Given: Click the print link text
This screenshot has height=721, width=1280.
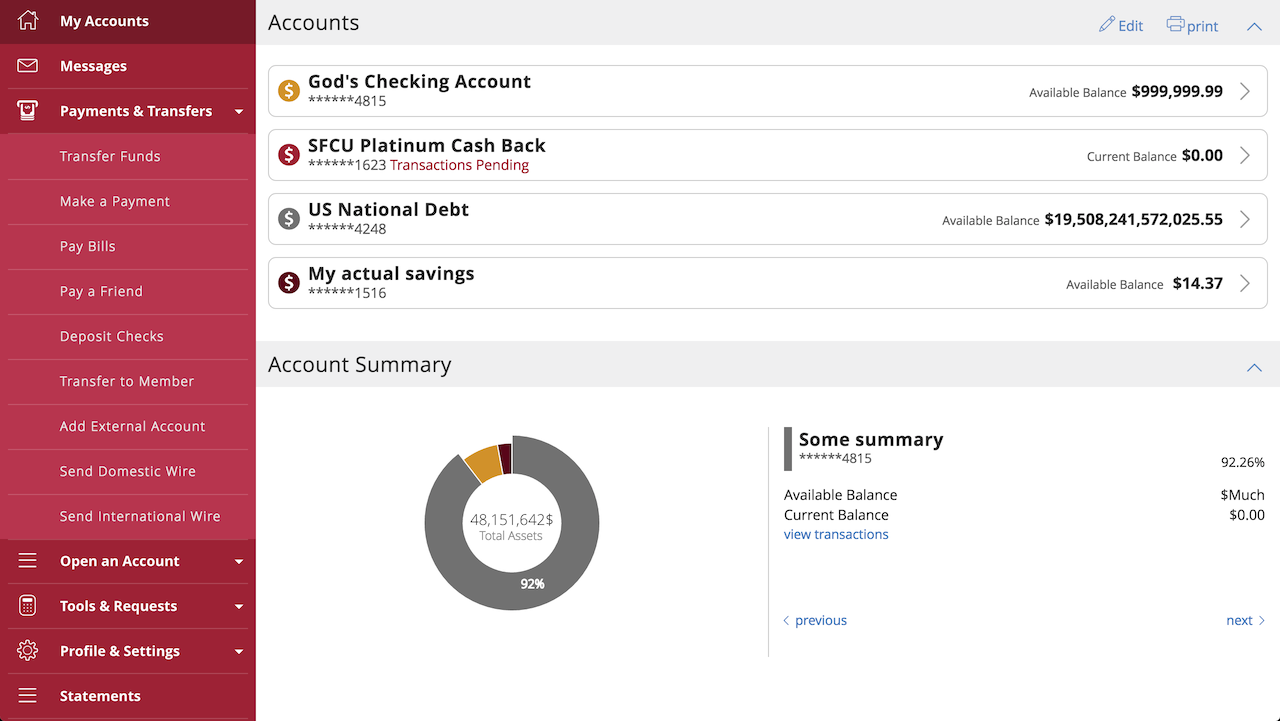Looking at the screenshot, I should [x=1203, y=27].
